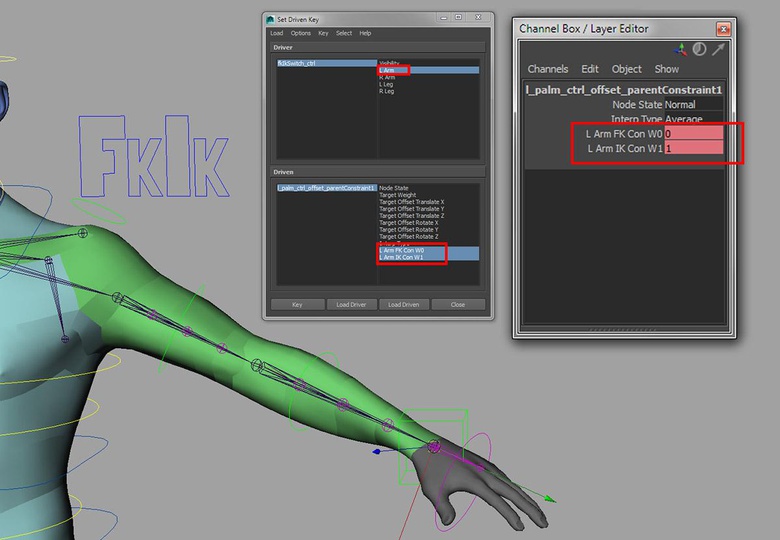Open the Options menu in Set Driven Key
Screen dimensions: 780x540
coord(301,33)
